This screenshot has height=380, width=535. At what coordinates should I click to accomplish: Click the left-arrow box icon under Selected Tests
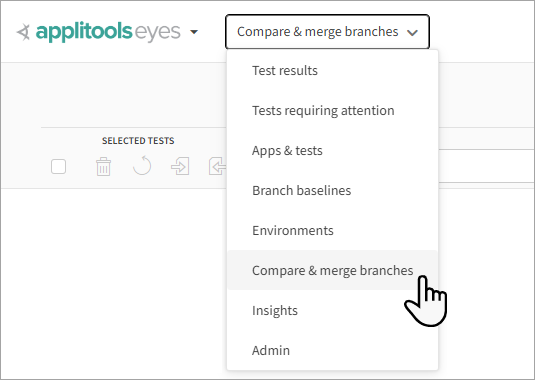point(218,166)
